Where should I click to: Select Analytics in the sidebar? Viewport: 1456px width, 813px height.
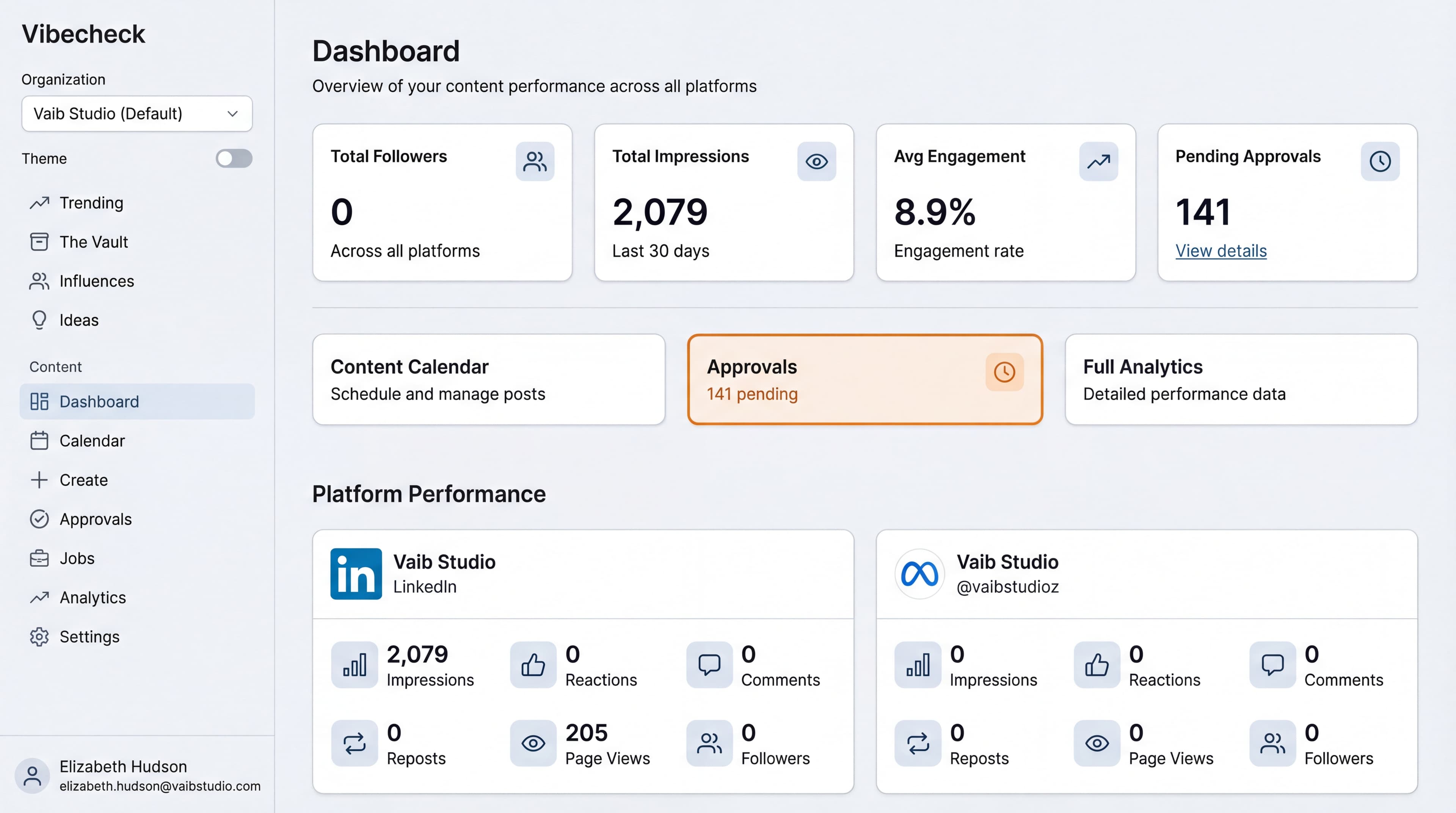[x=92, y=597]
